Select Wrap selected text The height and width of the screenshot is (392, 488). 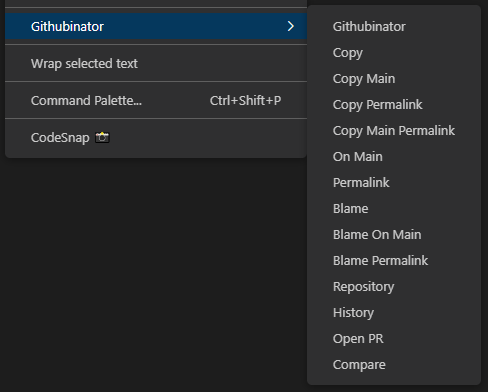click(156, 63)
